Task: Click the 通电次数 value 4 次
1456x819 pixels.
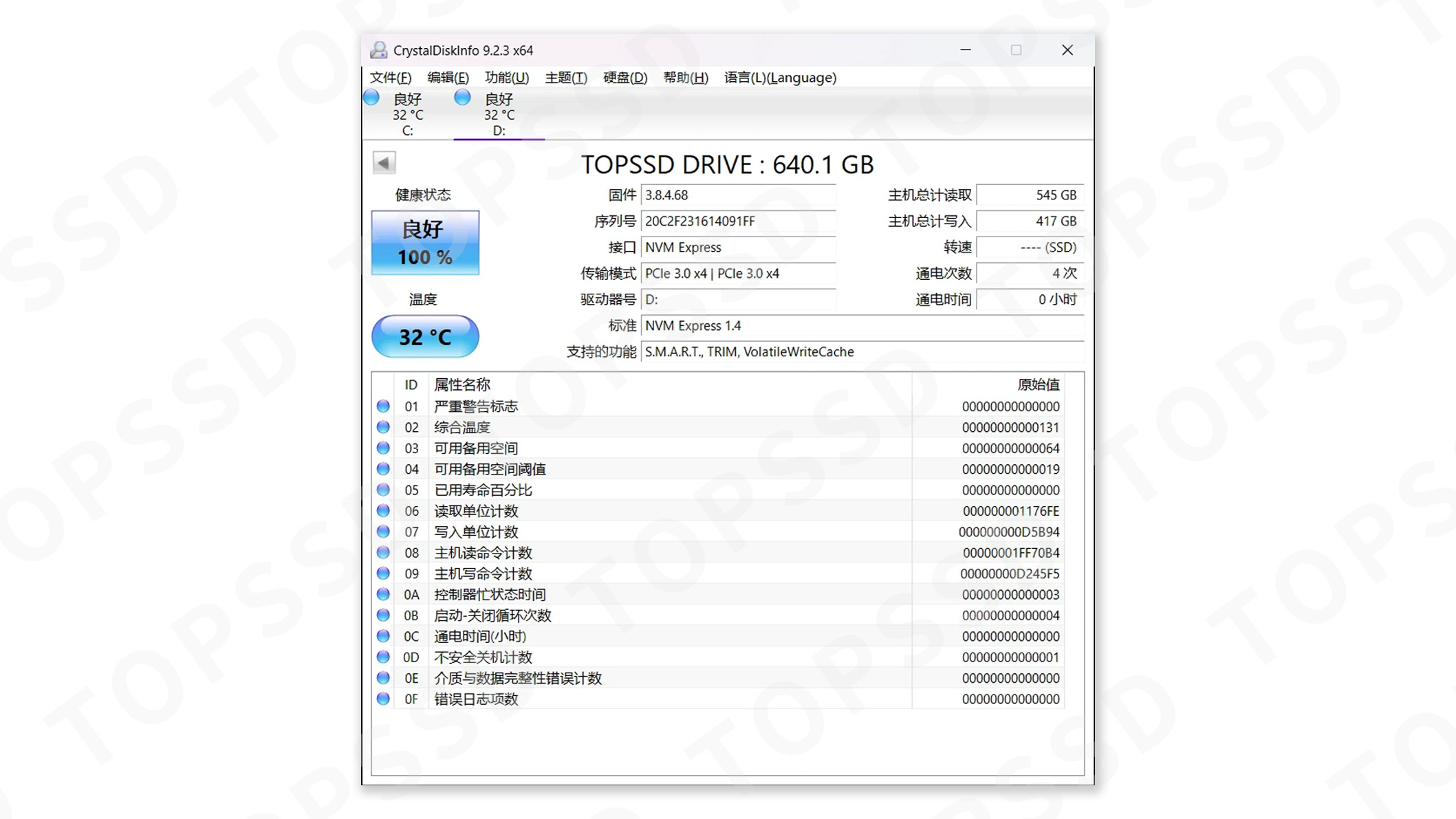Action: click(1030, 274)
